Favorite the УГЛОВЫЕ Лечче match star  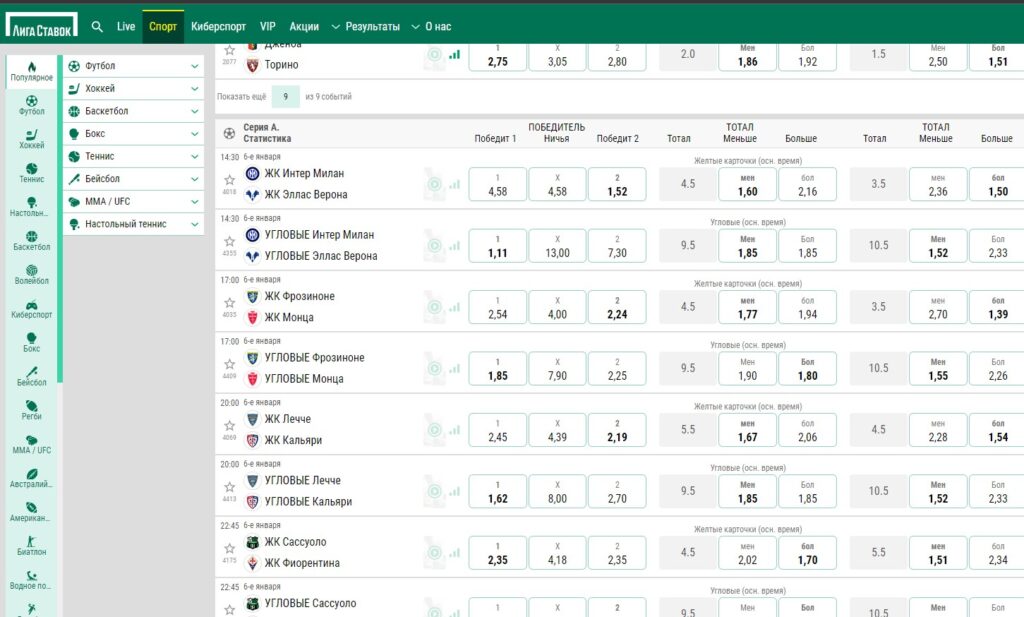(x=229, y=486)
